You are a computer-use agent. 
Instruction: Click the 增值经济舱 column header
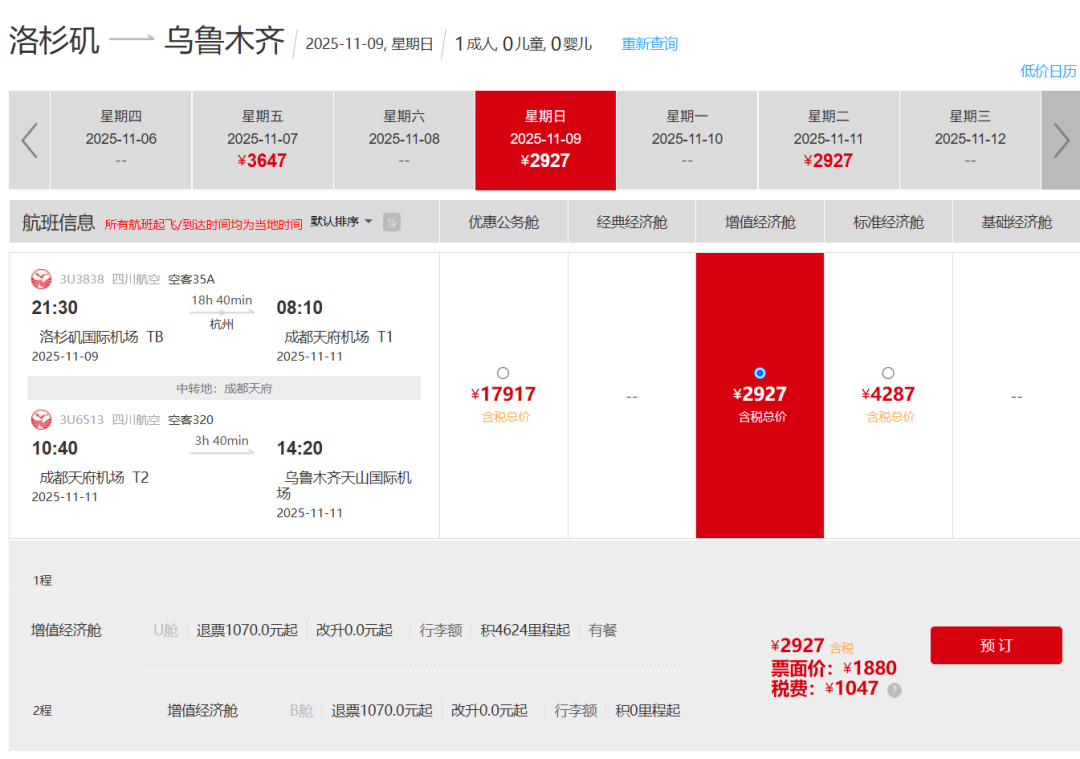coord(760,222)
